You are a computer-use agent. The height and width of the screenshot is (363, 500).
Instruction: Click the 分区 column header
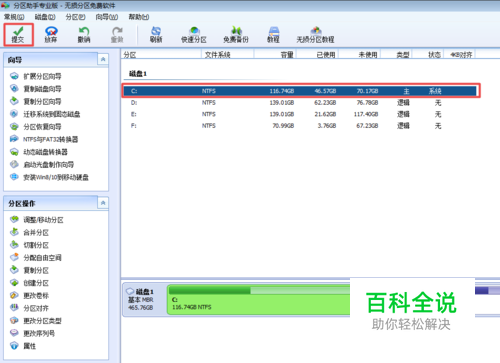[161, 55]
